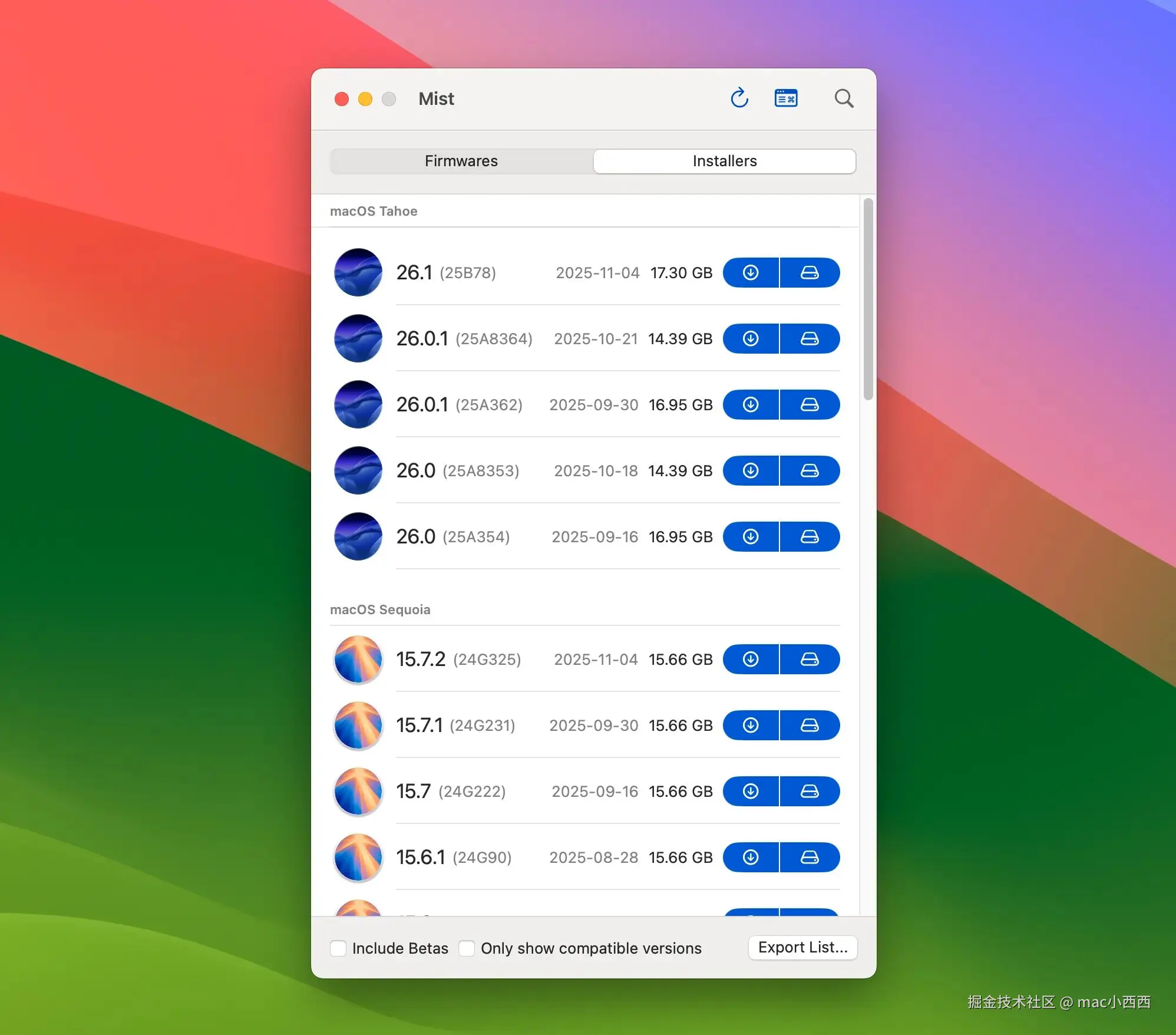The width and height of the screenshot is (1176, 1035).
Task: Click the refresh icon in the toolbar
Action: 739,98
